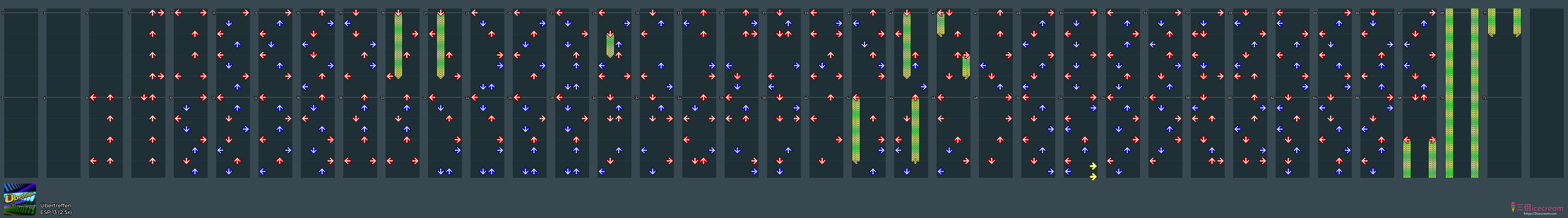The width and height of the screenshot is (1568, 218).
Task: Select the "ESP 13 (2.5x)" difficulty label
Action: click(x=56, y=212)
